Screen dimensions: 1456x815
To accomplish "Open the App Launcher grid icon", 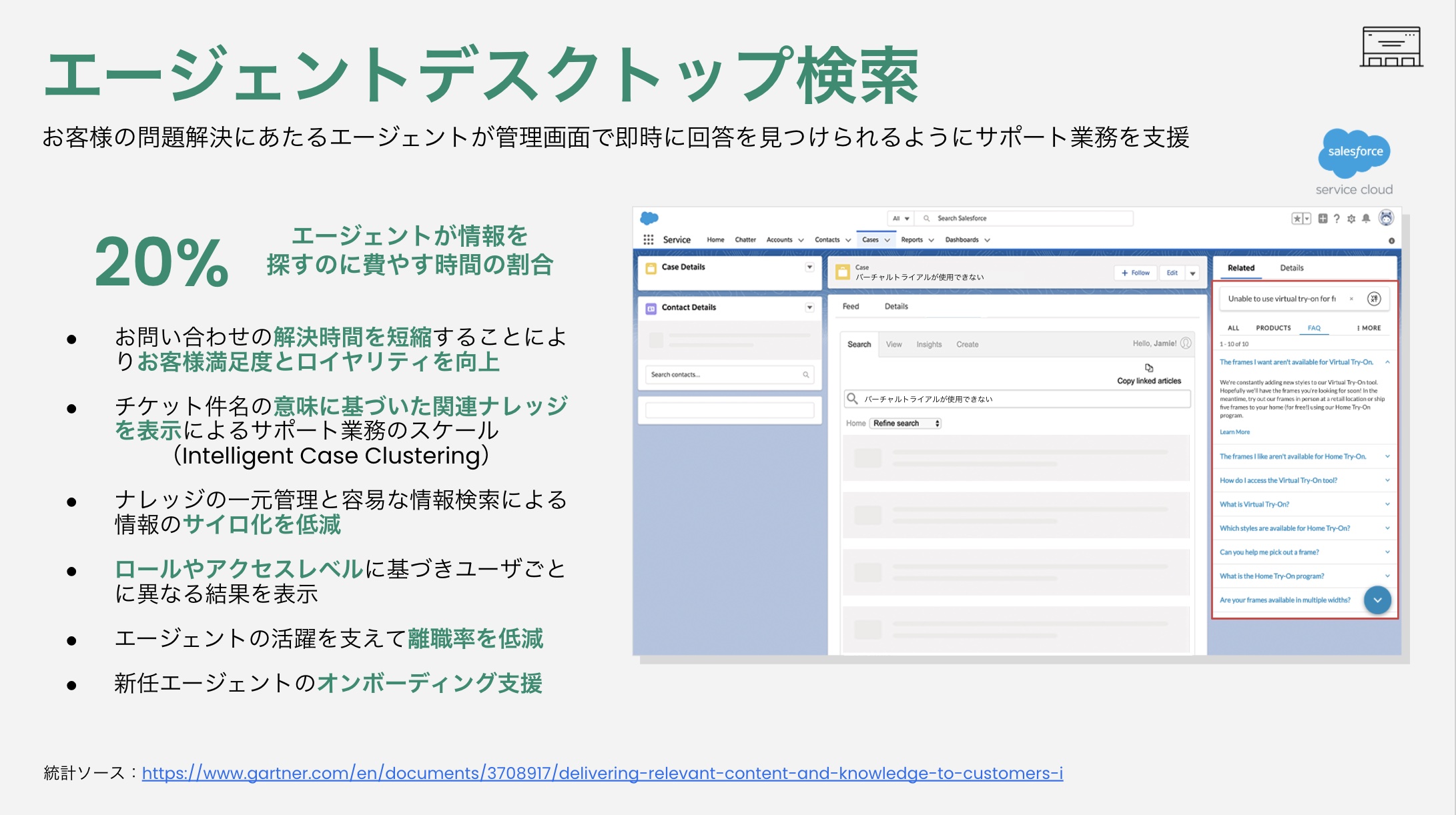I will [648, 239].
